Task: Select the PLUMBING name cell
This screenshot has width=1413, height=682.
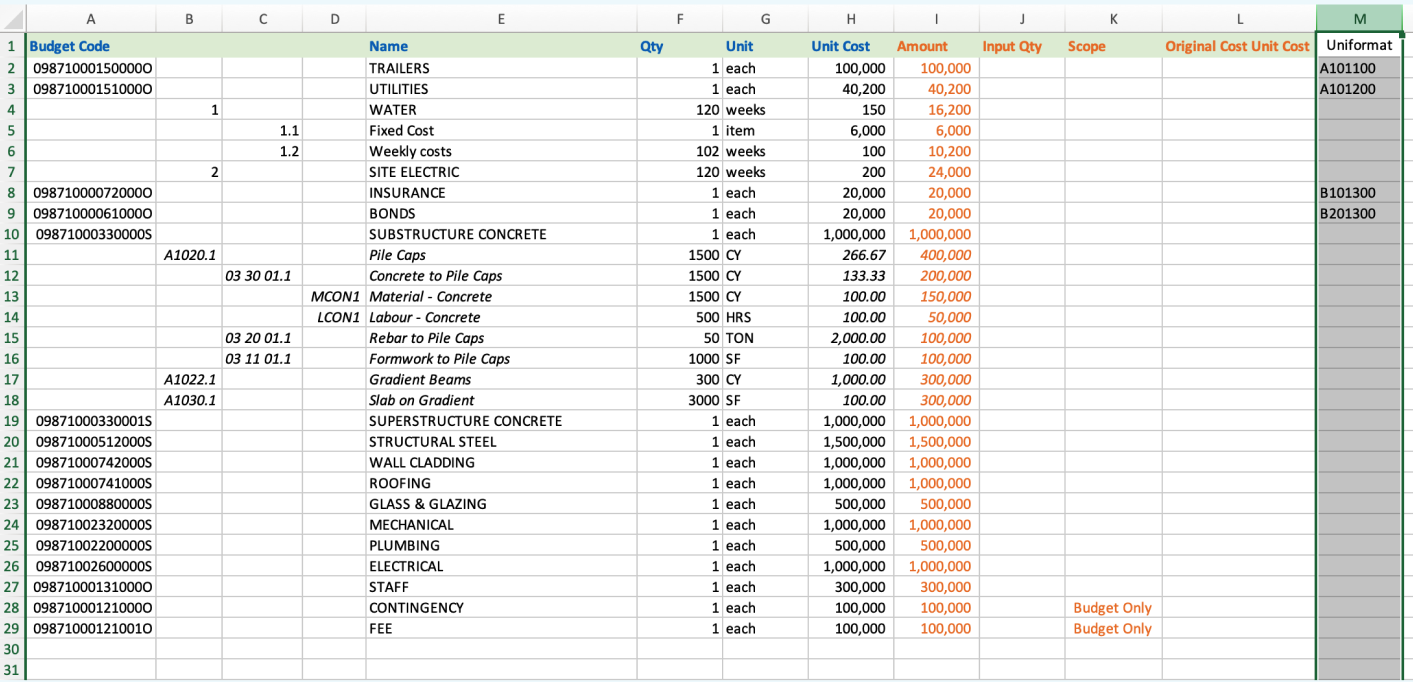Action: [501, 546]
